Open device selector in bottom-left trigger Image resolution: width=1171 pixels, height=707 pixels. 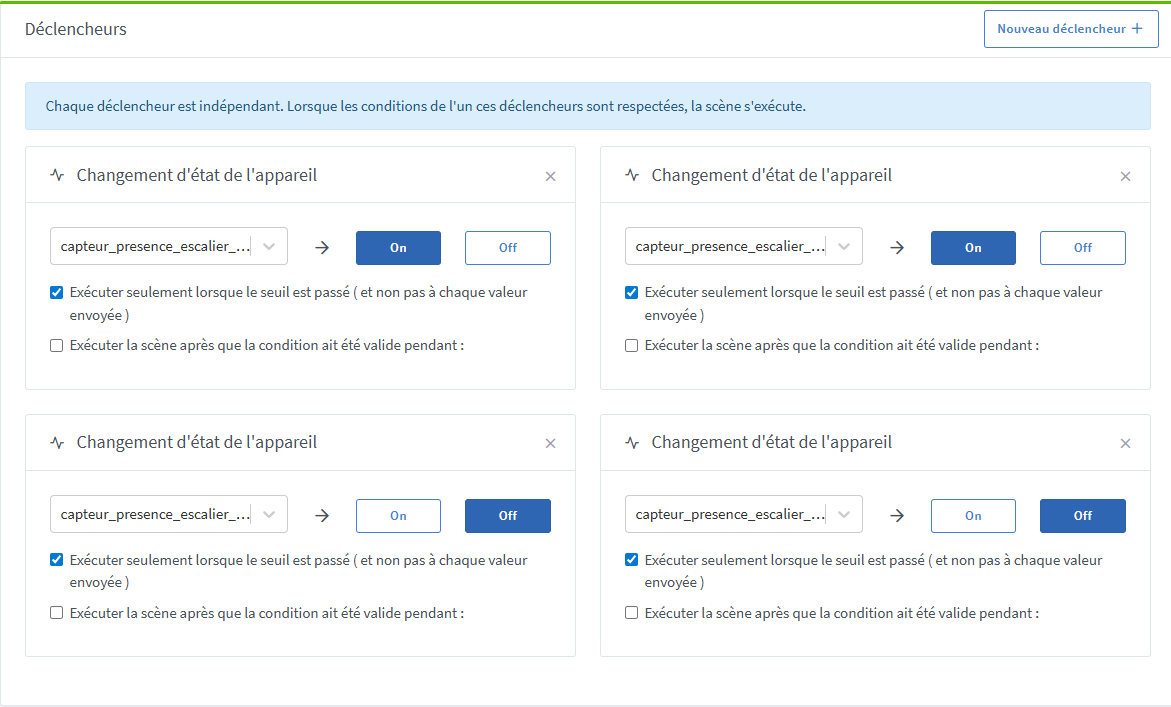point(168,515)
